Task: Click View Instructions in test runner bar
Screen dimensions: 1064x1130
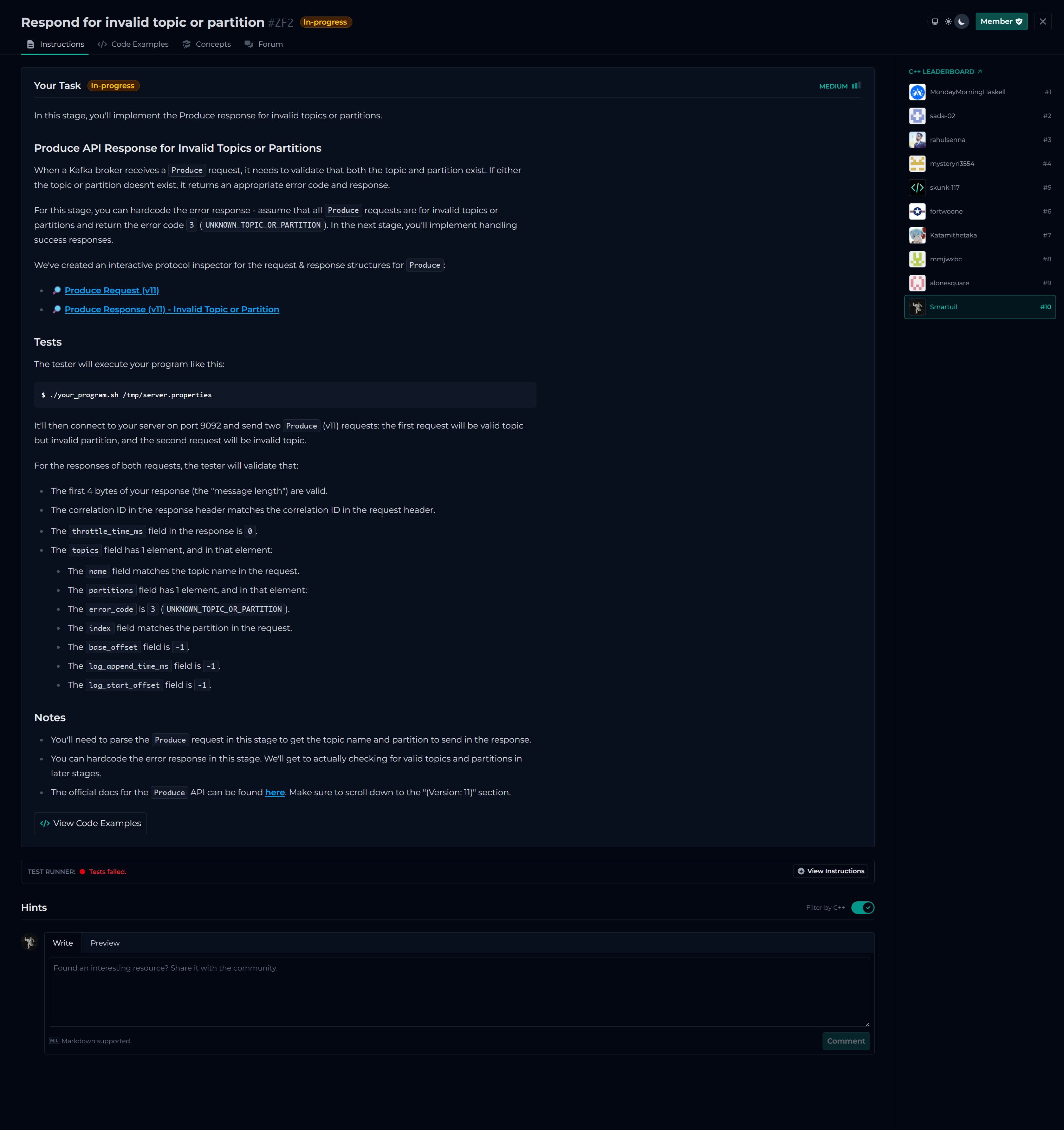Action: point(830,871)
